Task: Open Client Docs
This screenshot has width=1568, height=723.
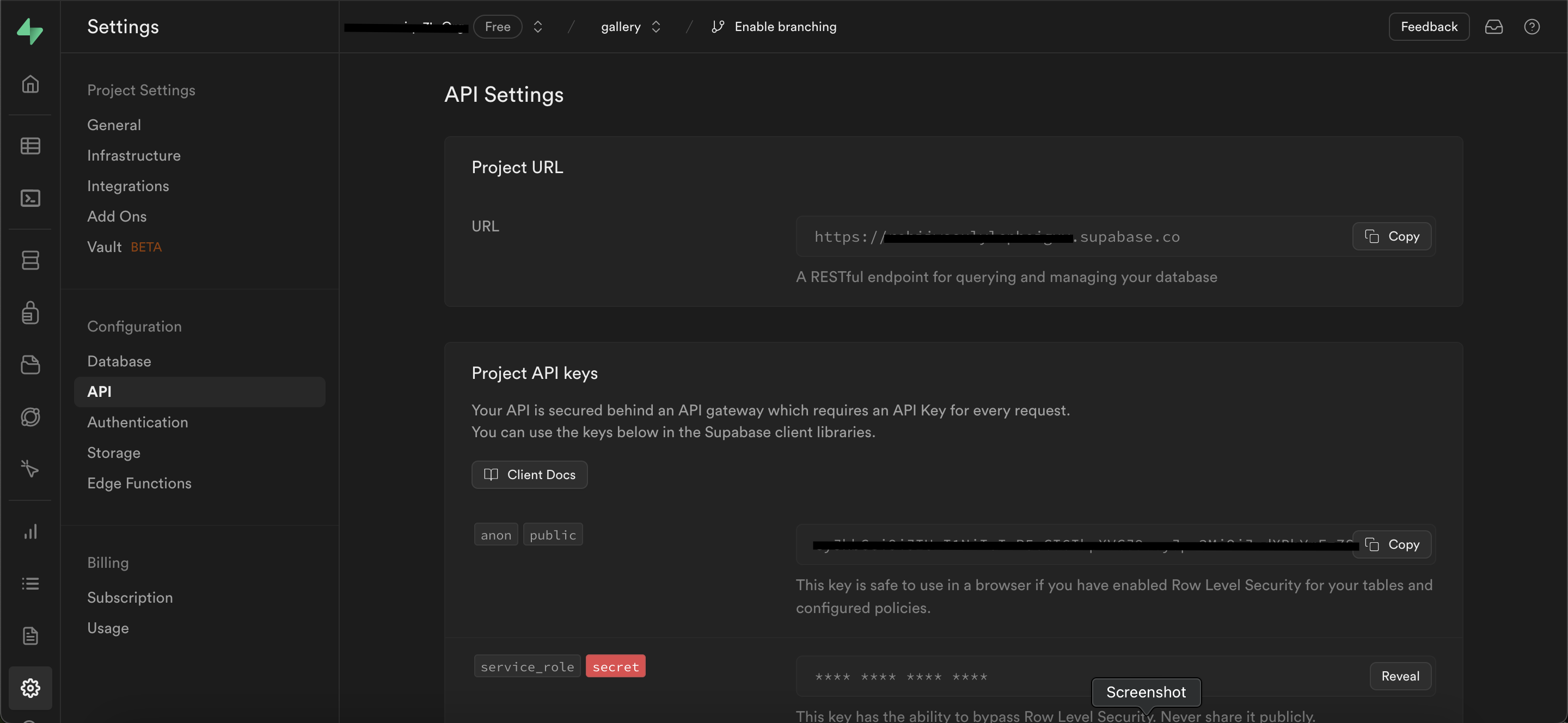Action: point(529,474)
